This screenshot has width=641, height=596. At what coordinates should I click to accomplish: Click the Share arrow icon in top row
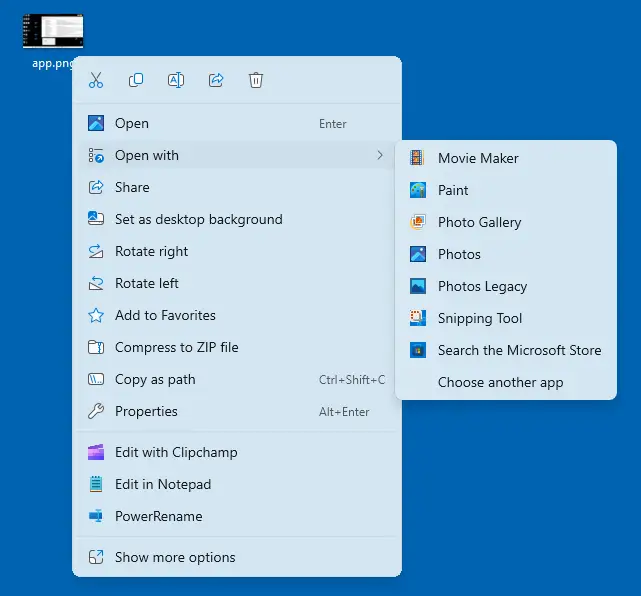pos(216,80)
